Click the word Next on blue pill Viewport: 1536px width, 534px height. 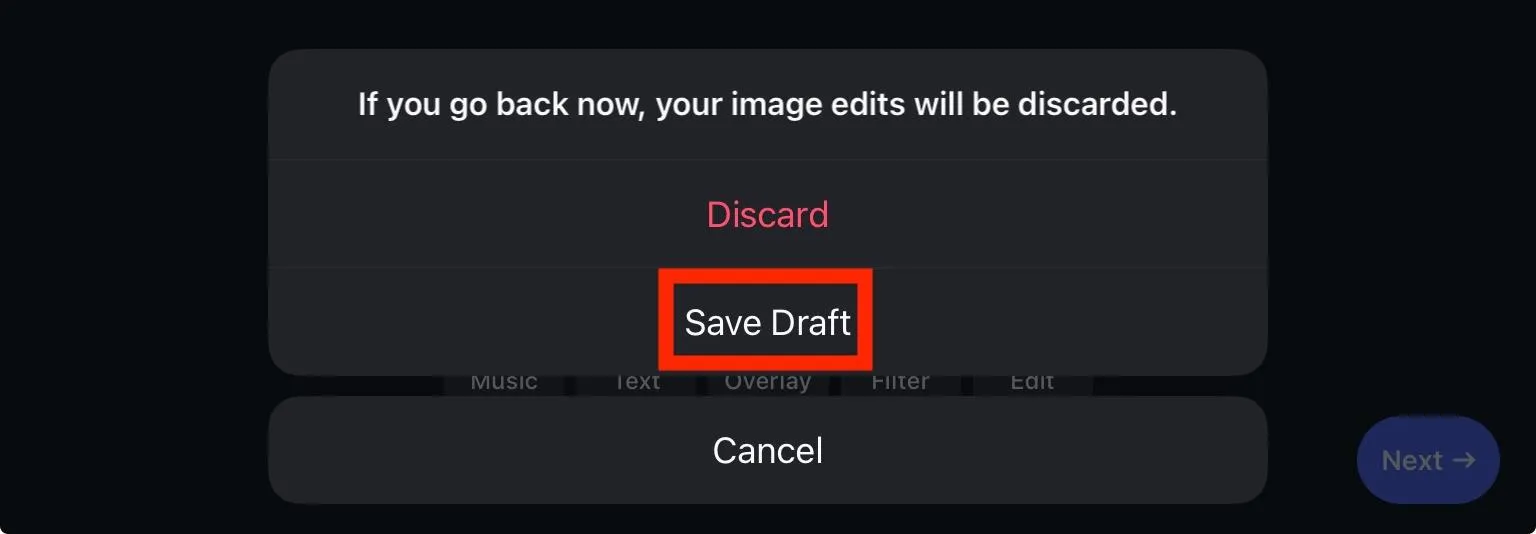(1412, 460)
